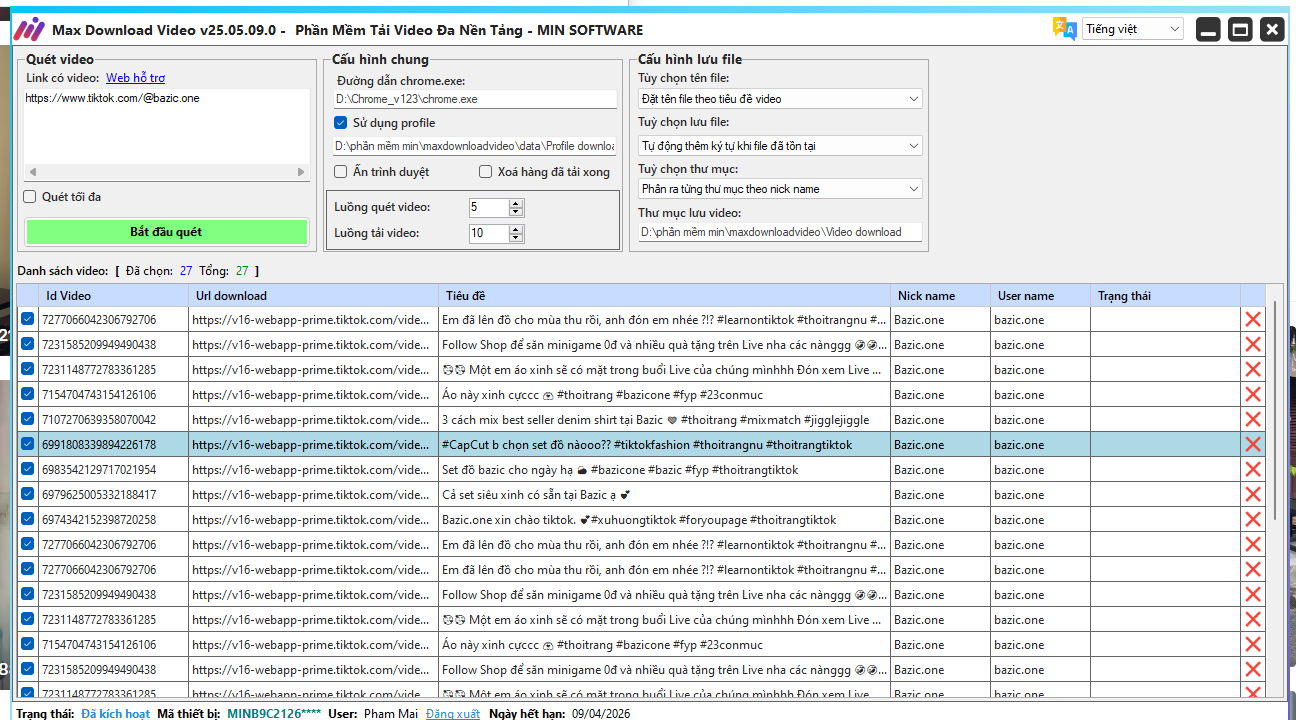This screenshot has height=720, width=1296.
Task: Click red X for video 6983542129717021954
Action: coord(1253,470)
